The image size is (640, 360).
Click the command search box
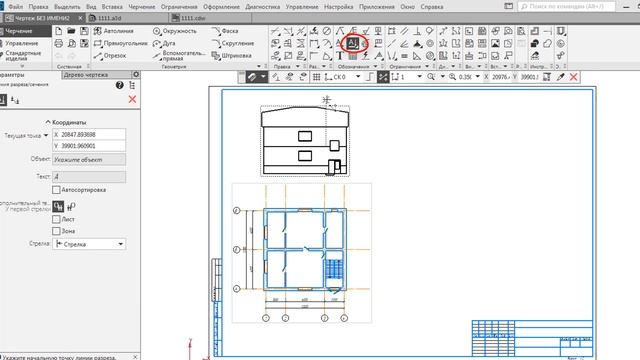coord(567,7)
